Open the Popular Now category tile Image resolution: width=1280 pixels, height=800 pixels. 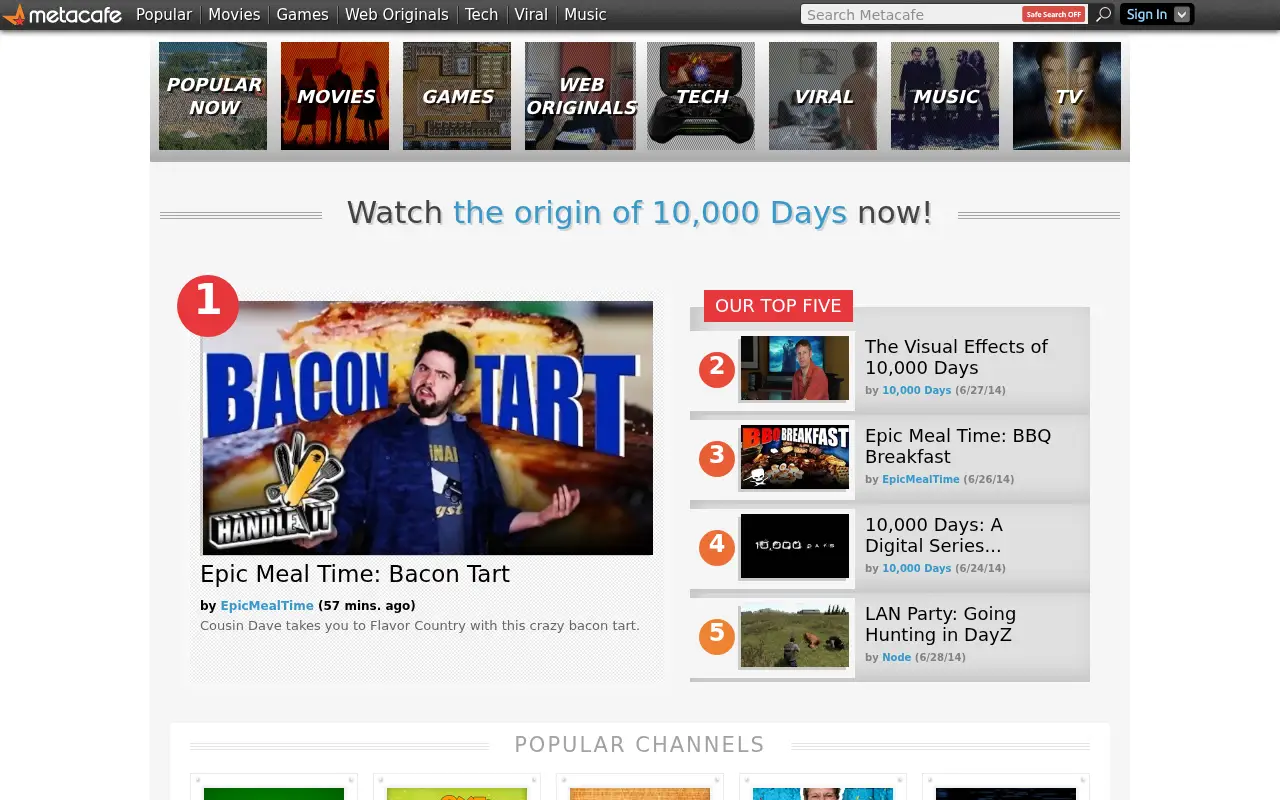tap(213, 96)
